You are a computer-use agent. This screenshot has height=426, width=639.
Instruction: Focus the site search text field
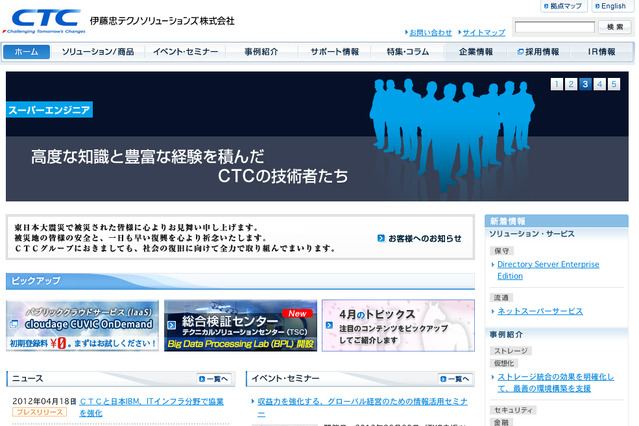(555, 27)
